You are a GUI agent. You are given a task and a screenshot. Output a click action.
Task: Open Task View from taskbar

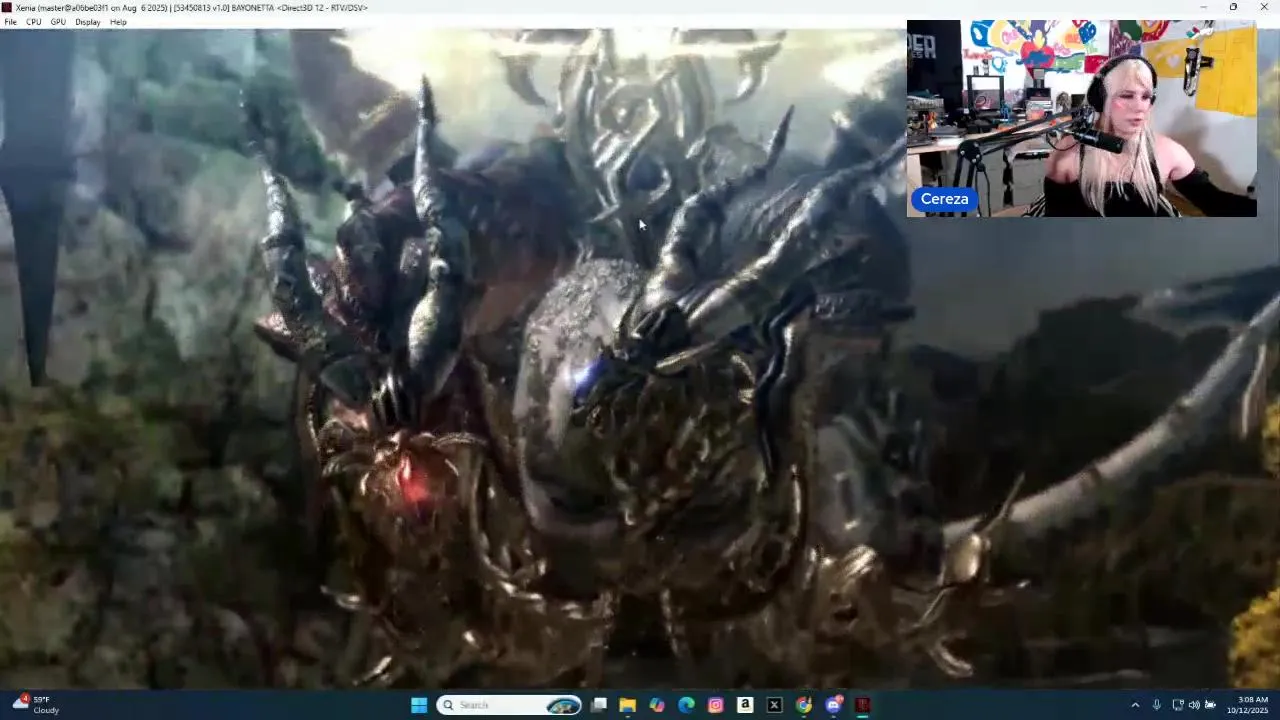tap(599, 705)
